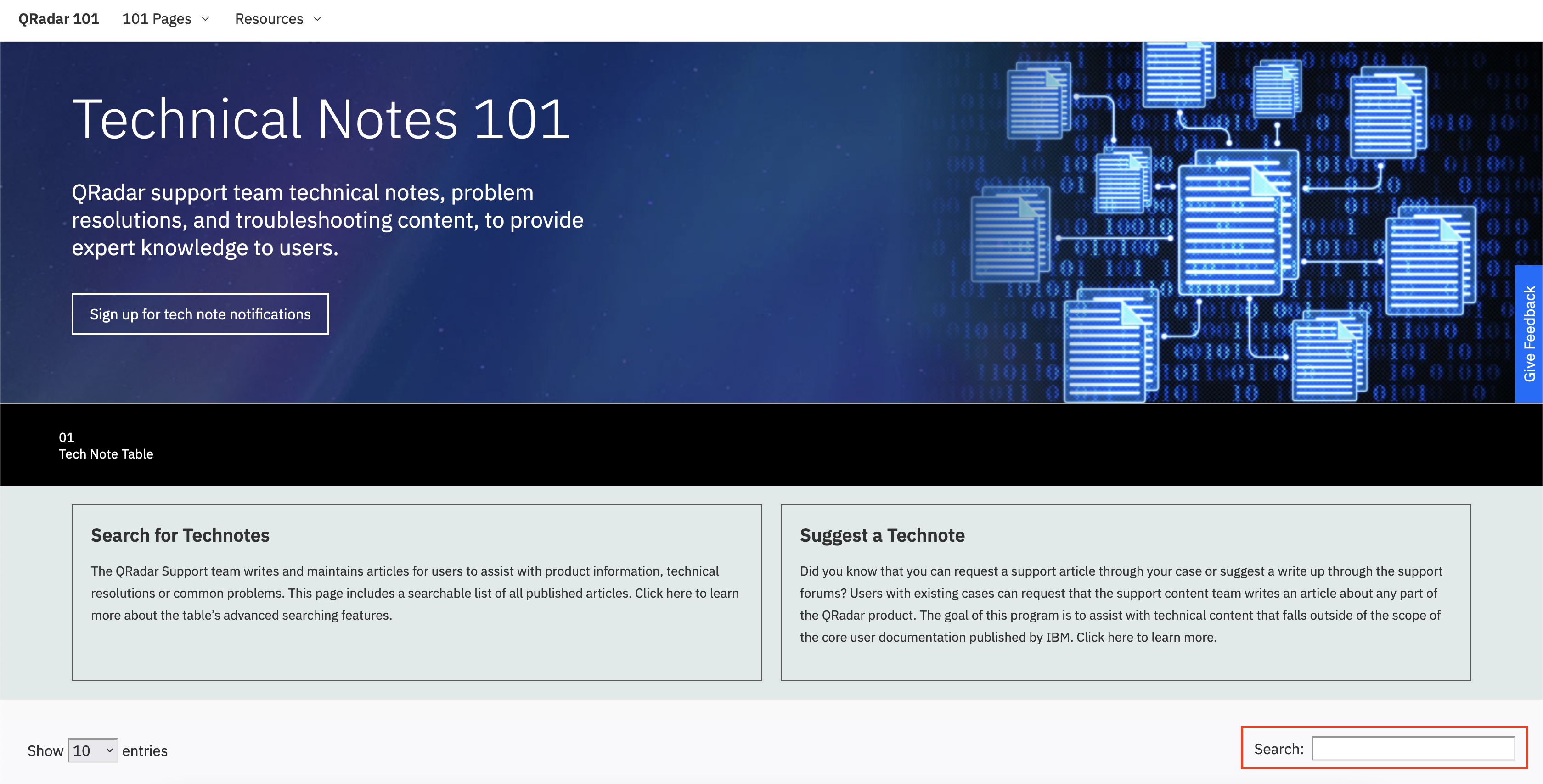
Task: Focus the table Search input field
Action: [1413, 749]
